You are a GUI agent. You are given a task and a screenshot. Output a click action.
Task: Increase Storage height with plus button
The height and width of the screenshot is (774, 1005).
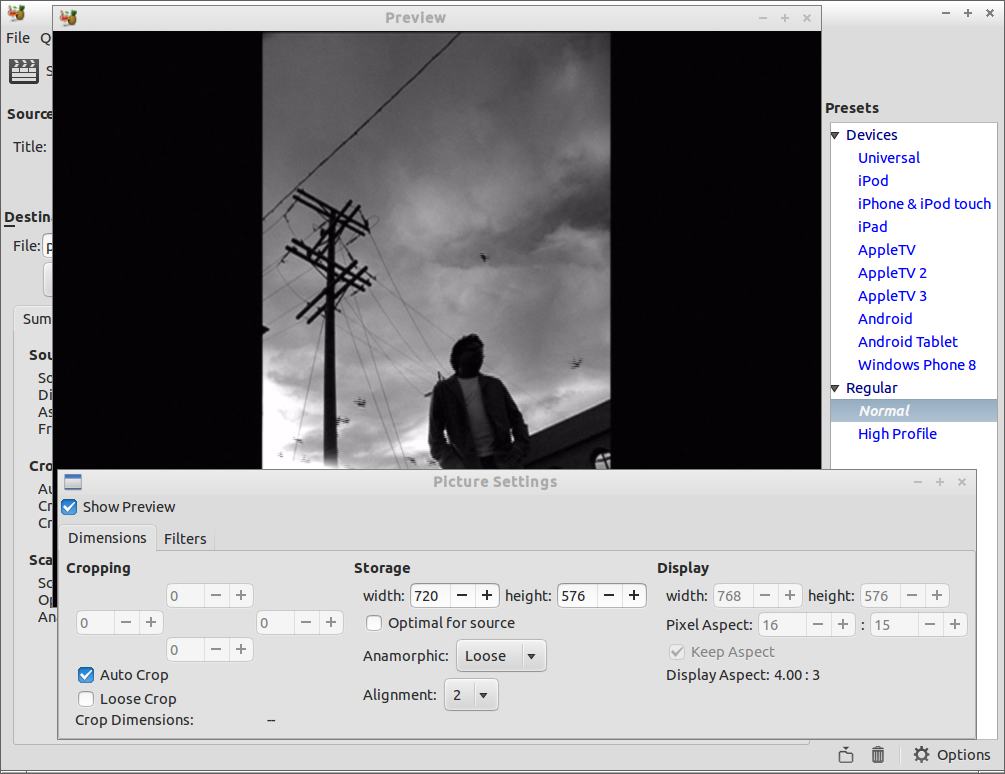[634, 596]
